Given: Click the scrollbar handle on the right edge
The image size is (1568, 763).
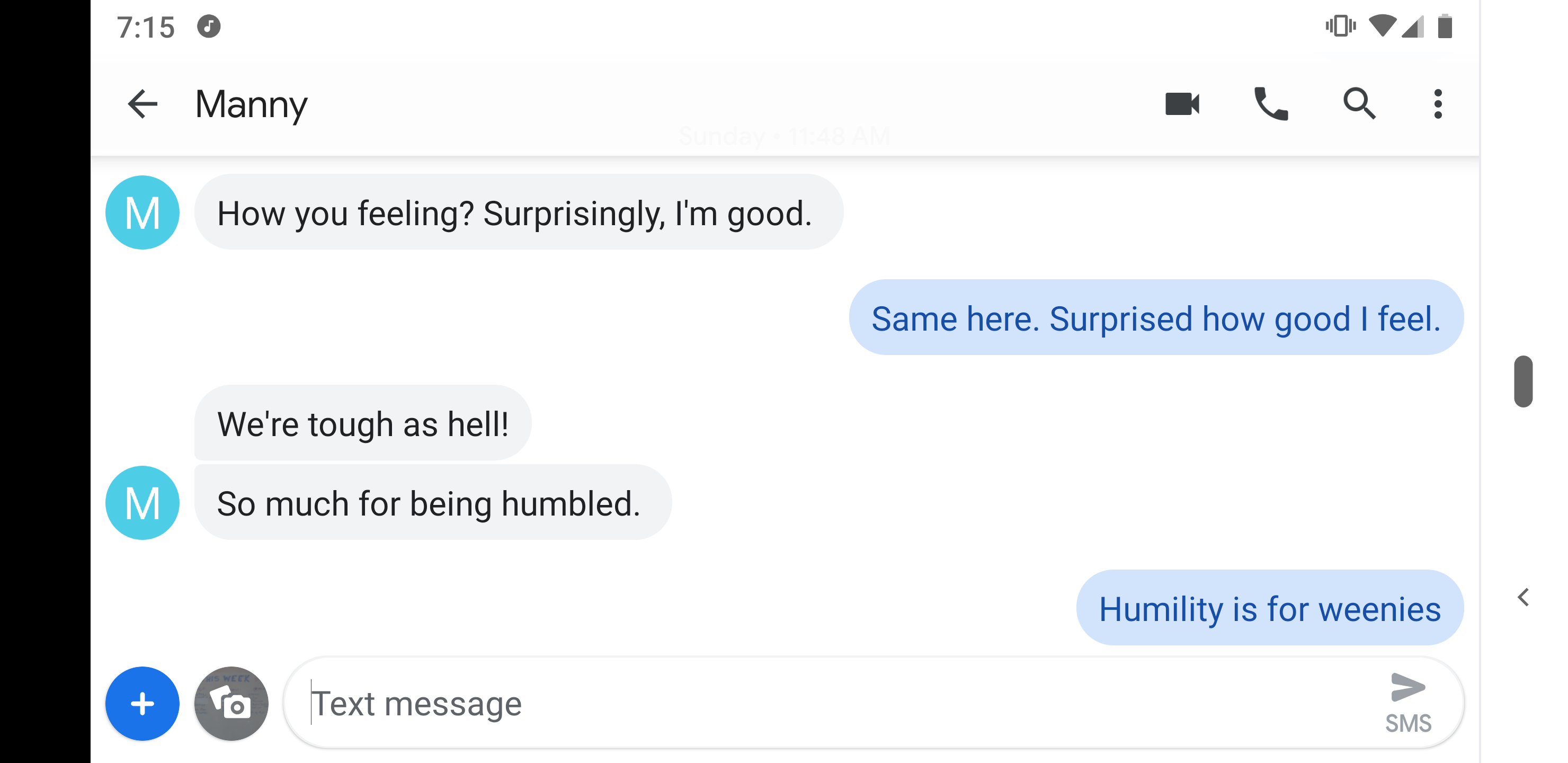Looking at the screenshot, I should coord(1523,381).
